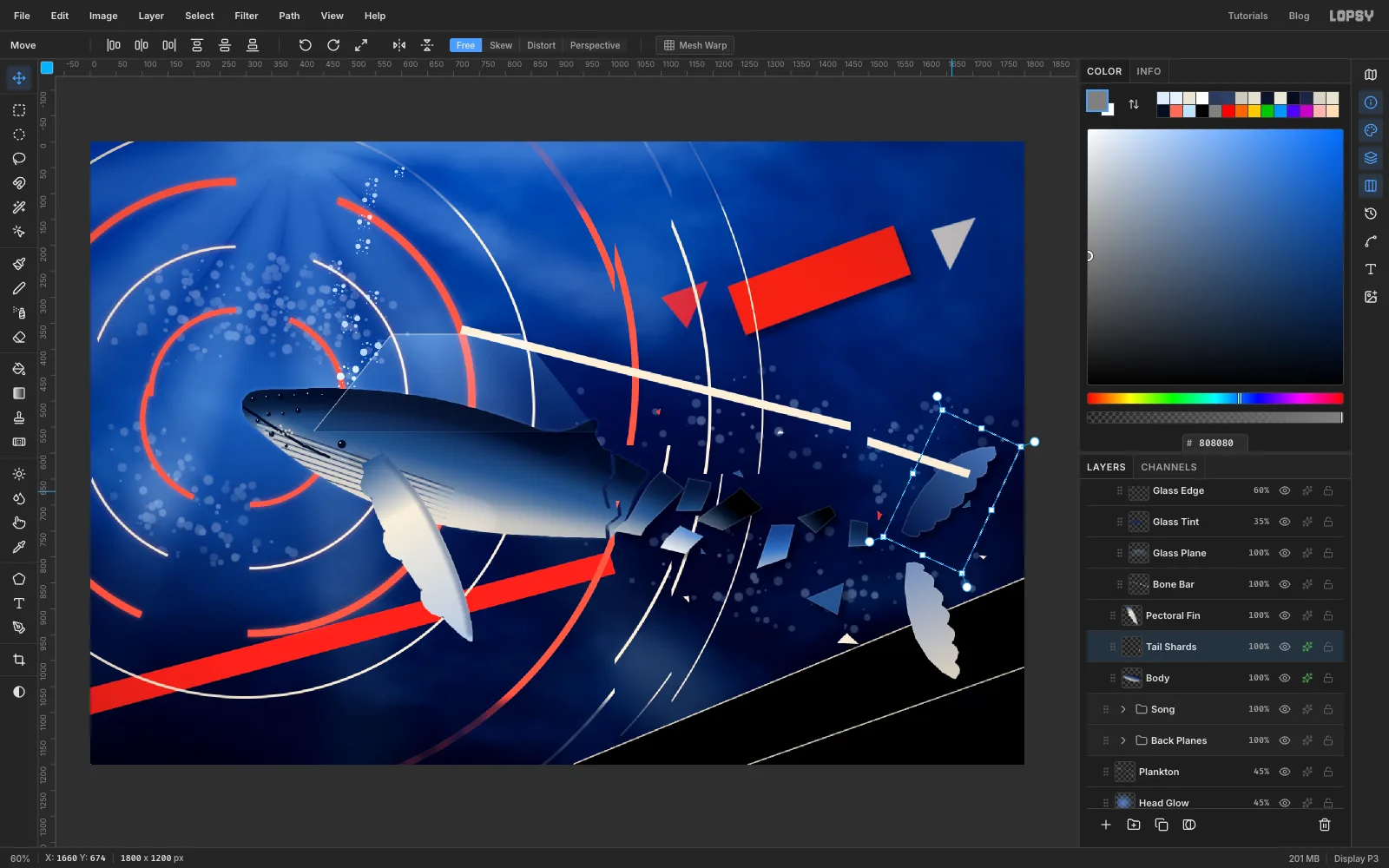Create a new layer with plus icon
This screenshot has width=1389, height=868.
click(1106, 825)
